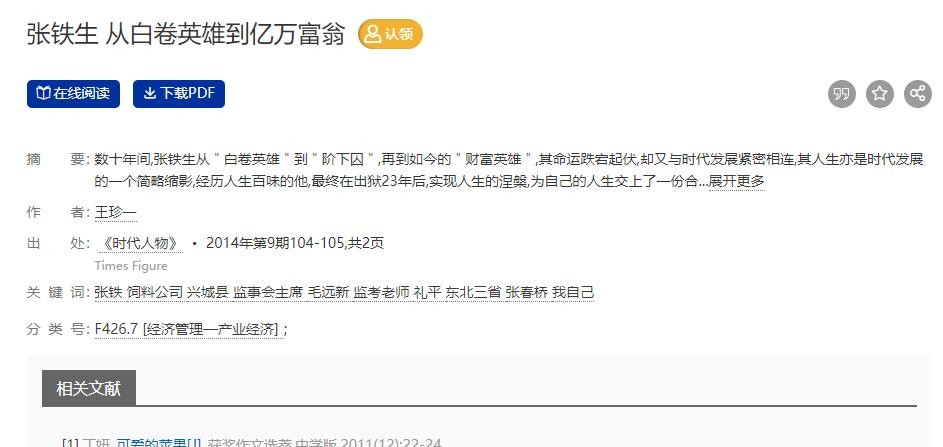
Task: Expand abstract with 展开更多
Action: point(736,180)
